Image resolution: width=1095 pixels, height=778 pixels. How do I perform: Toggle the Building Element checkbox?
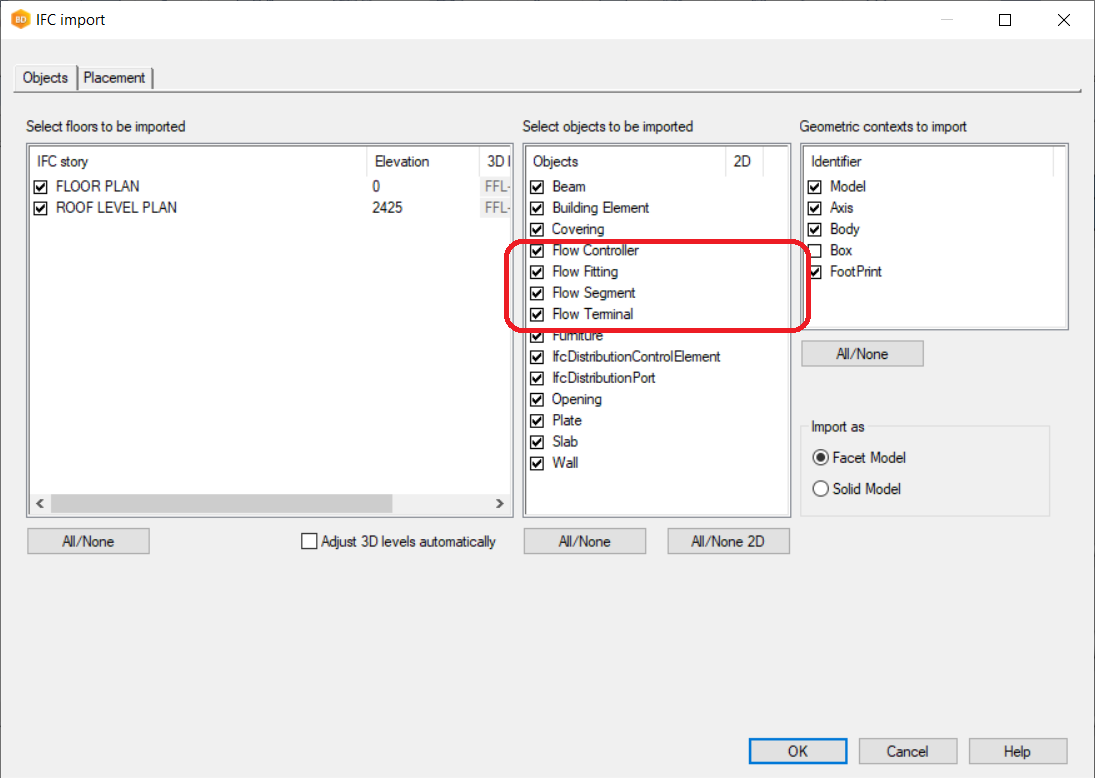(537, 208)
